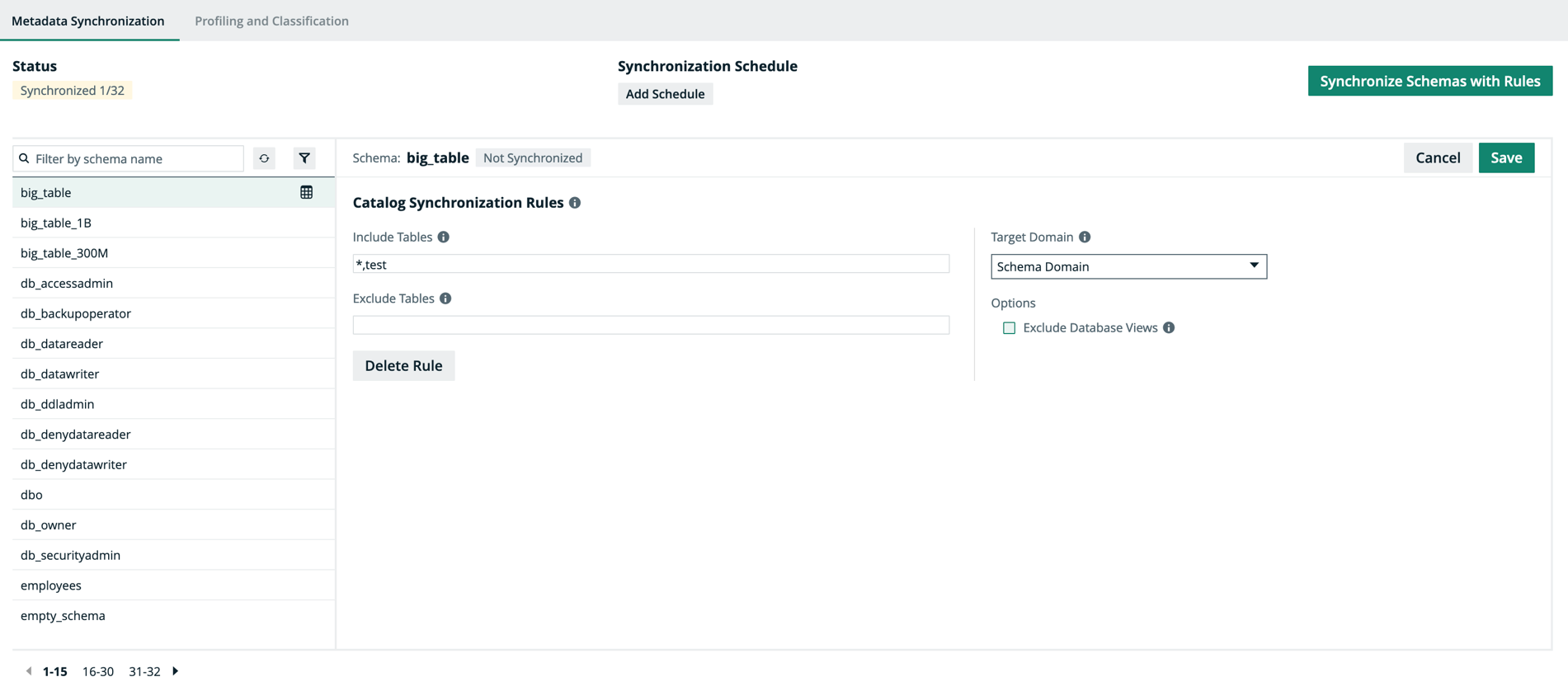Click the refresh schema list icon

click(264, 158)
